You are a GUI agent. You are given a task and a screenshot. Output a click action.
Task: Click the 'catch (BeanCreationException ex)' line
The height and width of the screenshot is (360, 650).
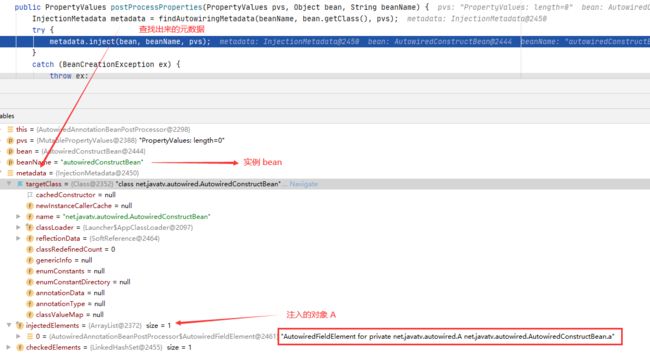pos(106,64)
